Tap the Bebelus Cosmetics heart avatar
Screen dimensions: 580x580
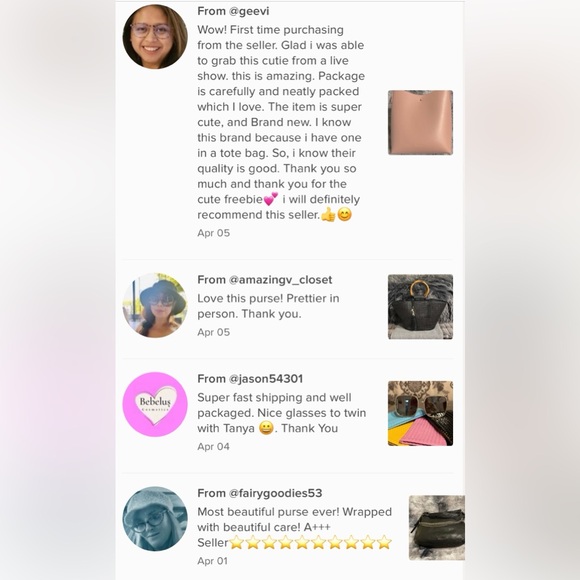point(155,404)
